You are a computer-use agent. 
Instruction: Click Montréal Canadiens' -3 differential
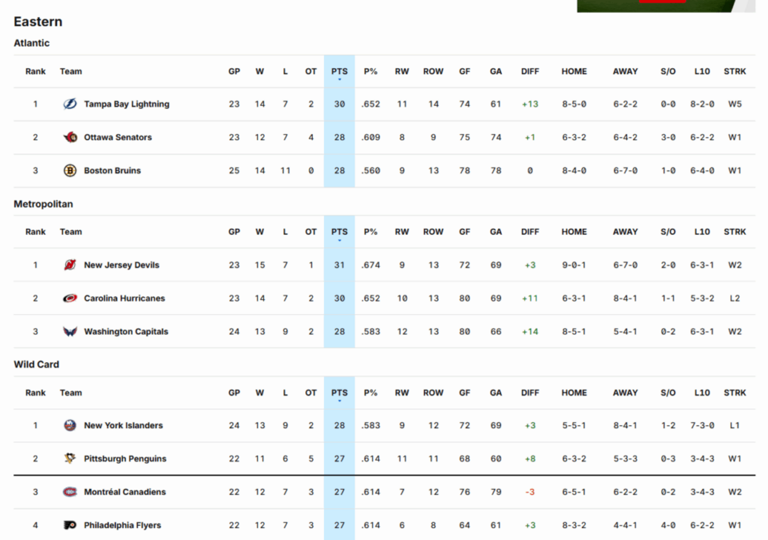(x=530, y=492)
